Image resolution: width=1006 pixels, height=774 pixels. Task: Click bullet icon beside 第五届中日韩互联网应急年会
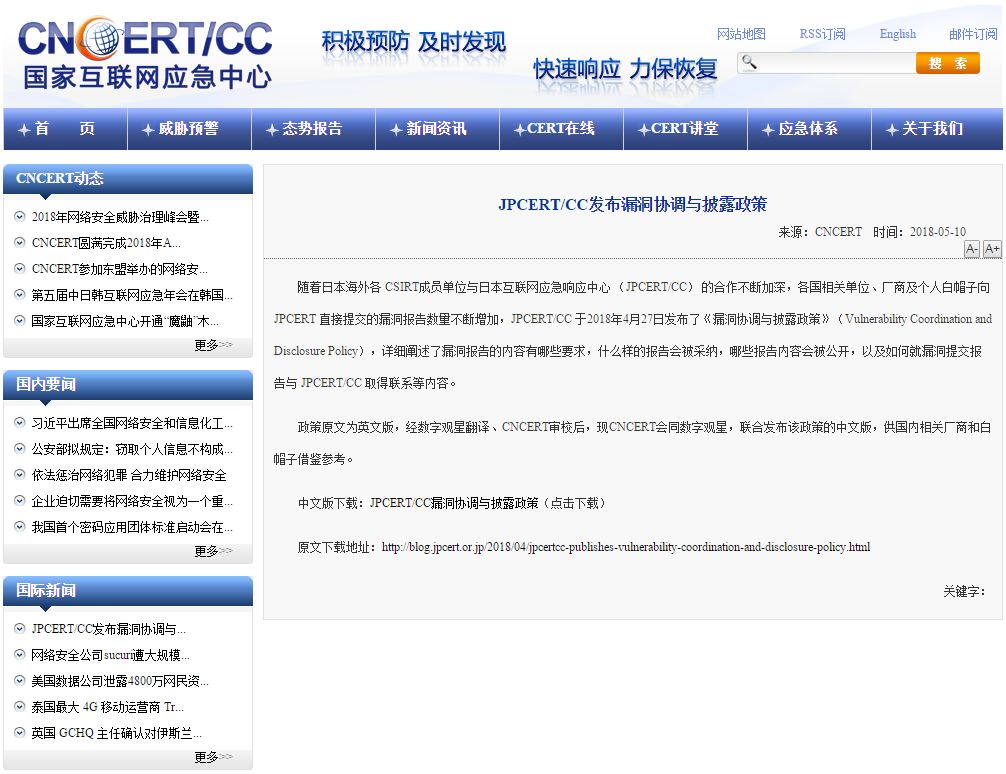pos(20,295)
